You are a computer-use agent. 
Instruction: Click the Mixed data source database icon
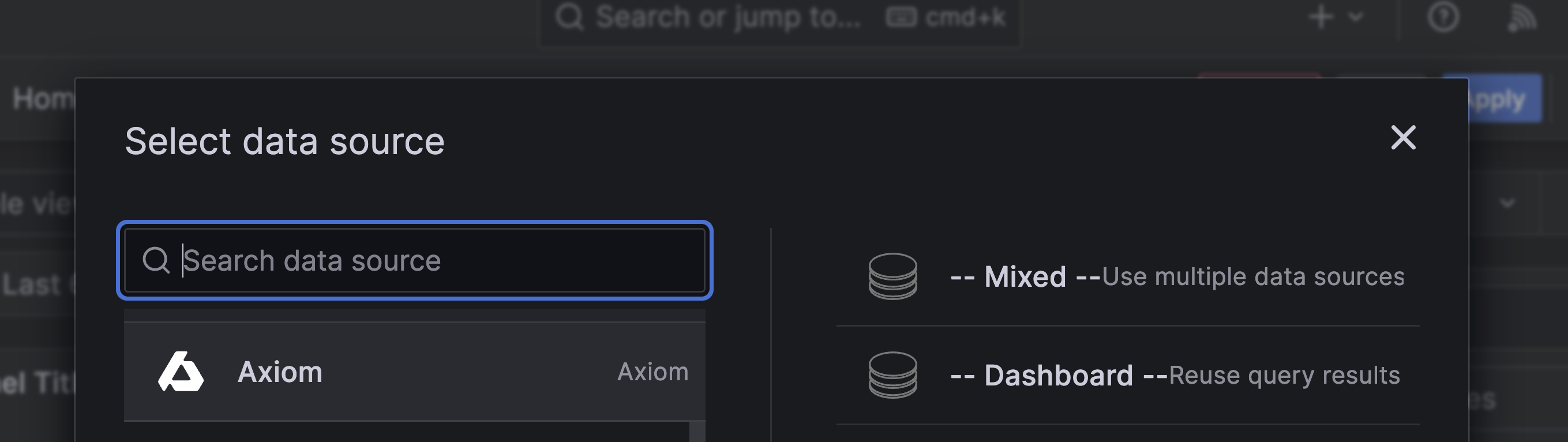tap(892, 277)
